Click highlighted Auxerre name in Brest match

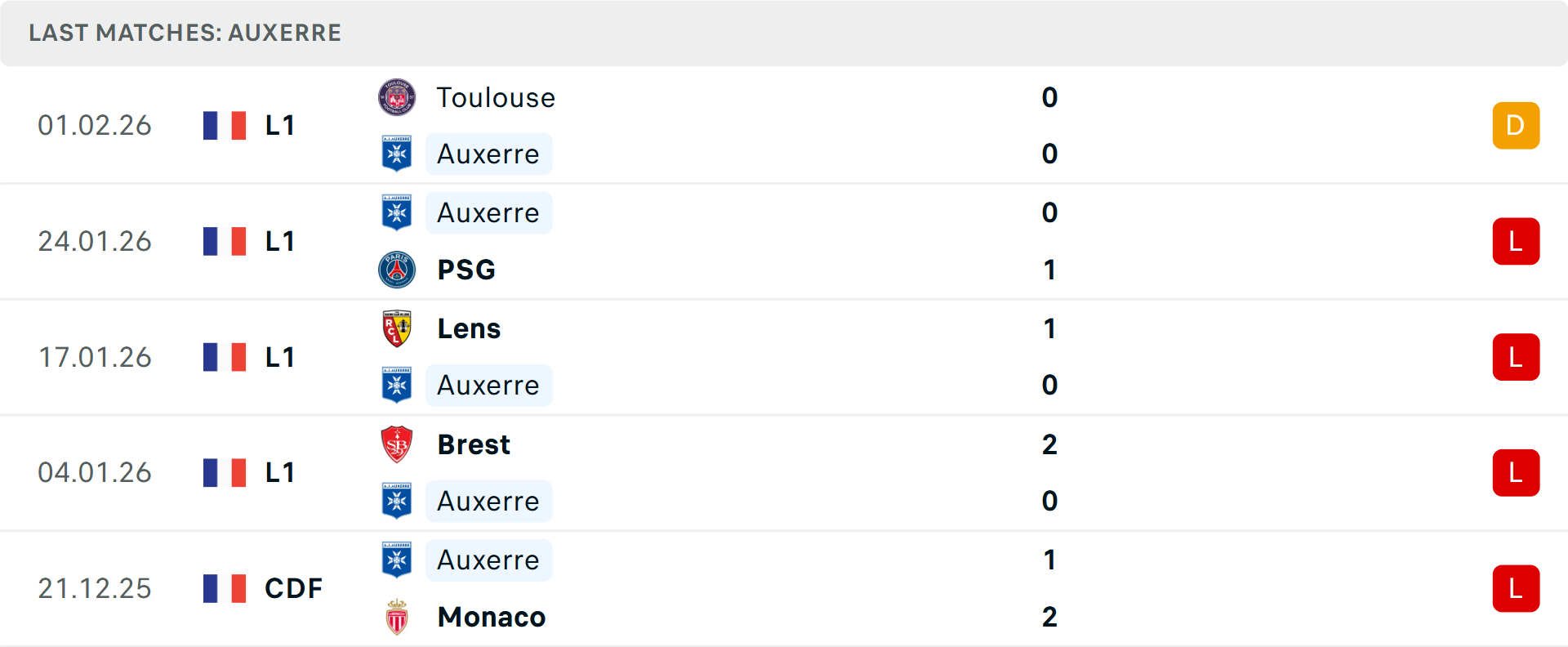[x=488, y=501]
